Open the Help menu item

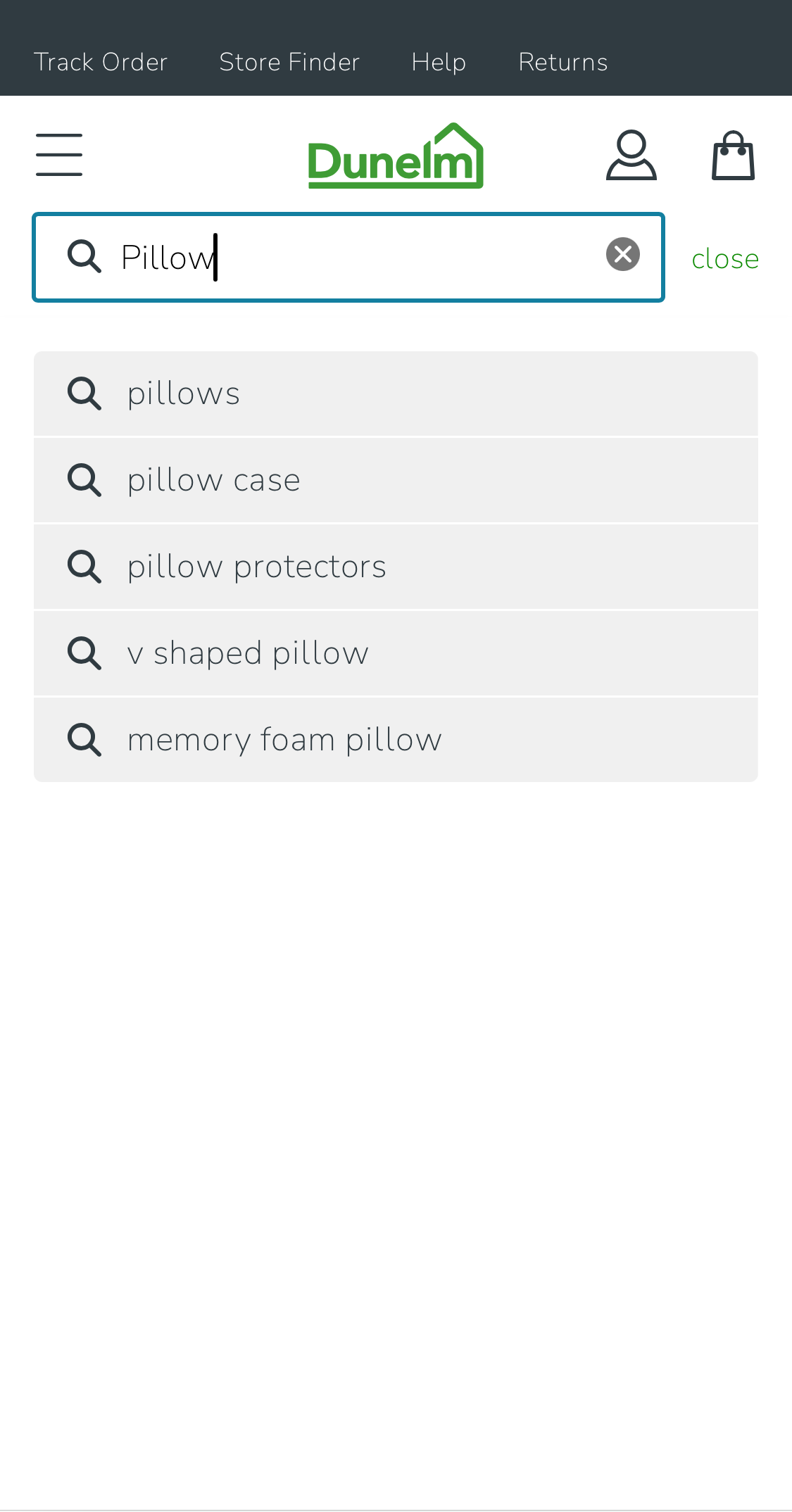point(438,62)
